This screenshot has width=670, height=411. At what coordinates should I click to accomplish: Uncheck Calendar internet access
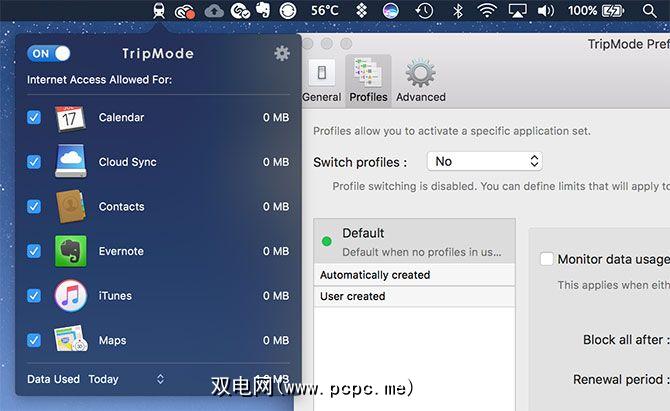34,117
